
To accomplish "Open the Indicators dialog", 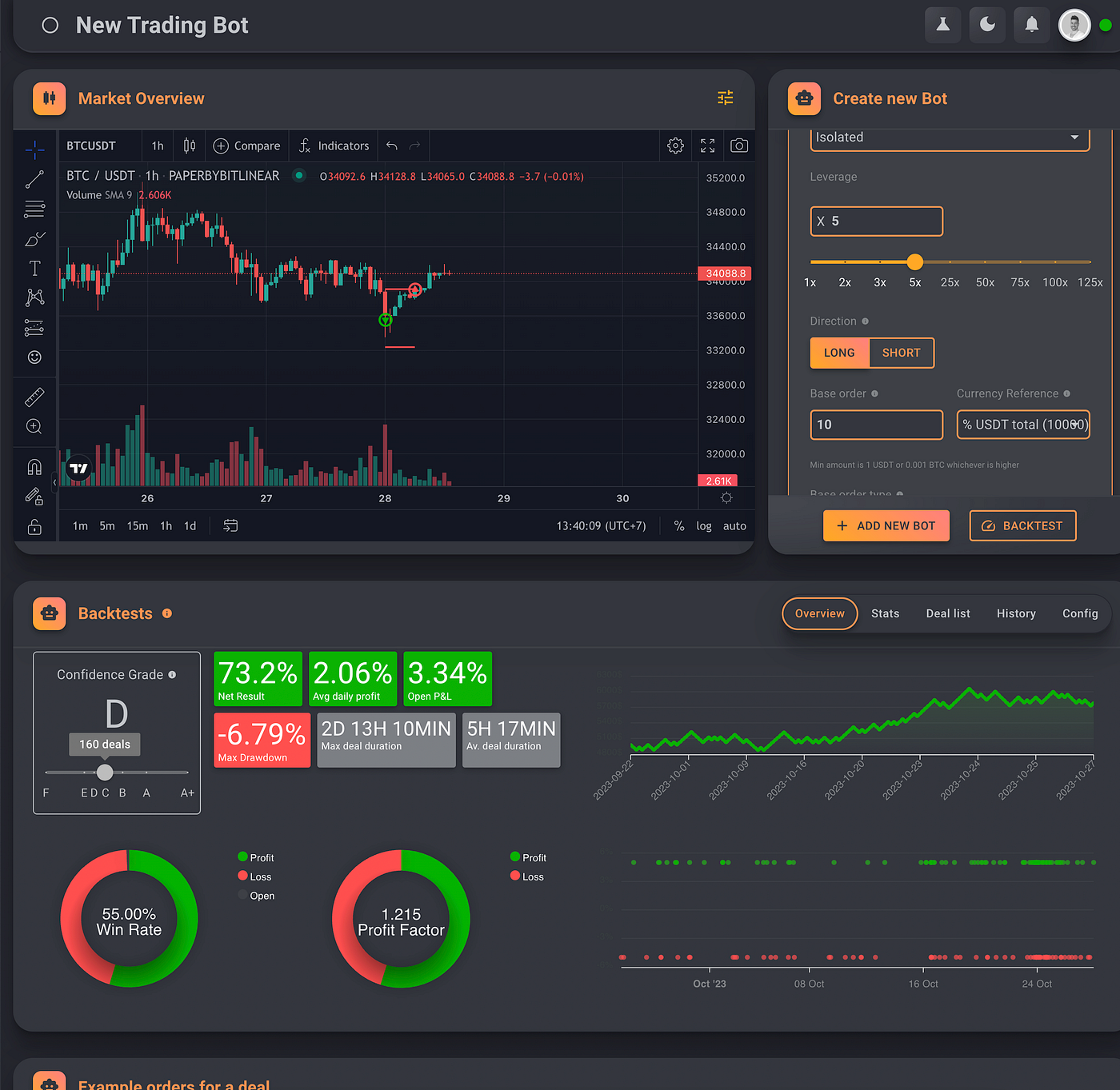I will (x=334, y=146).
